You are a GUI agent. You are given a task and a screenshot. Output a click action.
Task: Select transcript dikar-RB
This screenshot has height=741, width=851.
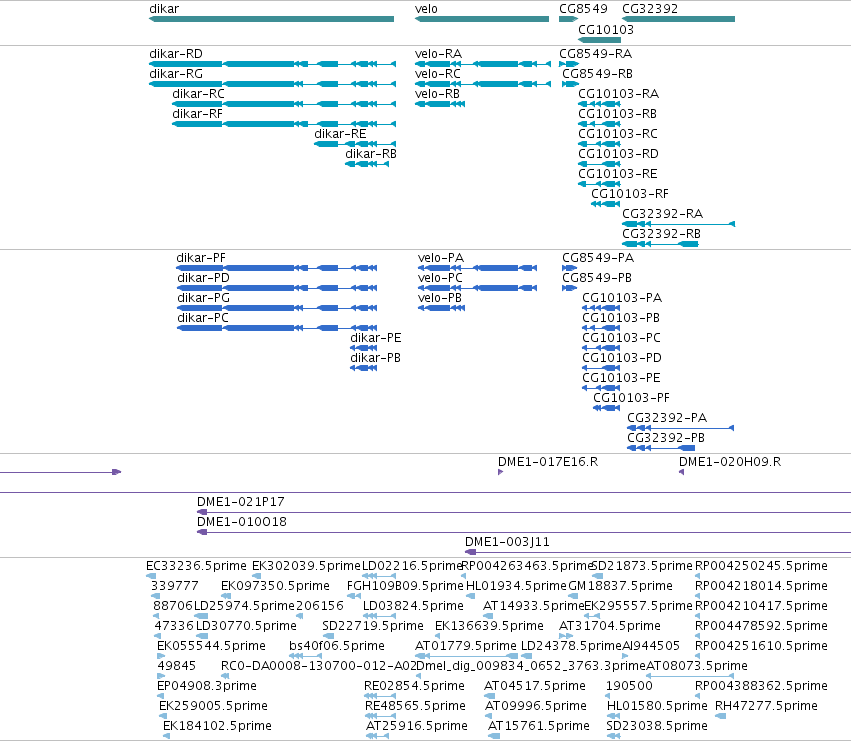(x=367, y=164)
